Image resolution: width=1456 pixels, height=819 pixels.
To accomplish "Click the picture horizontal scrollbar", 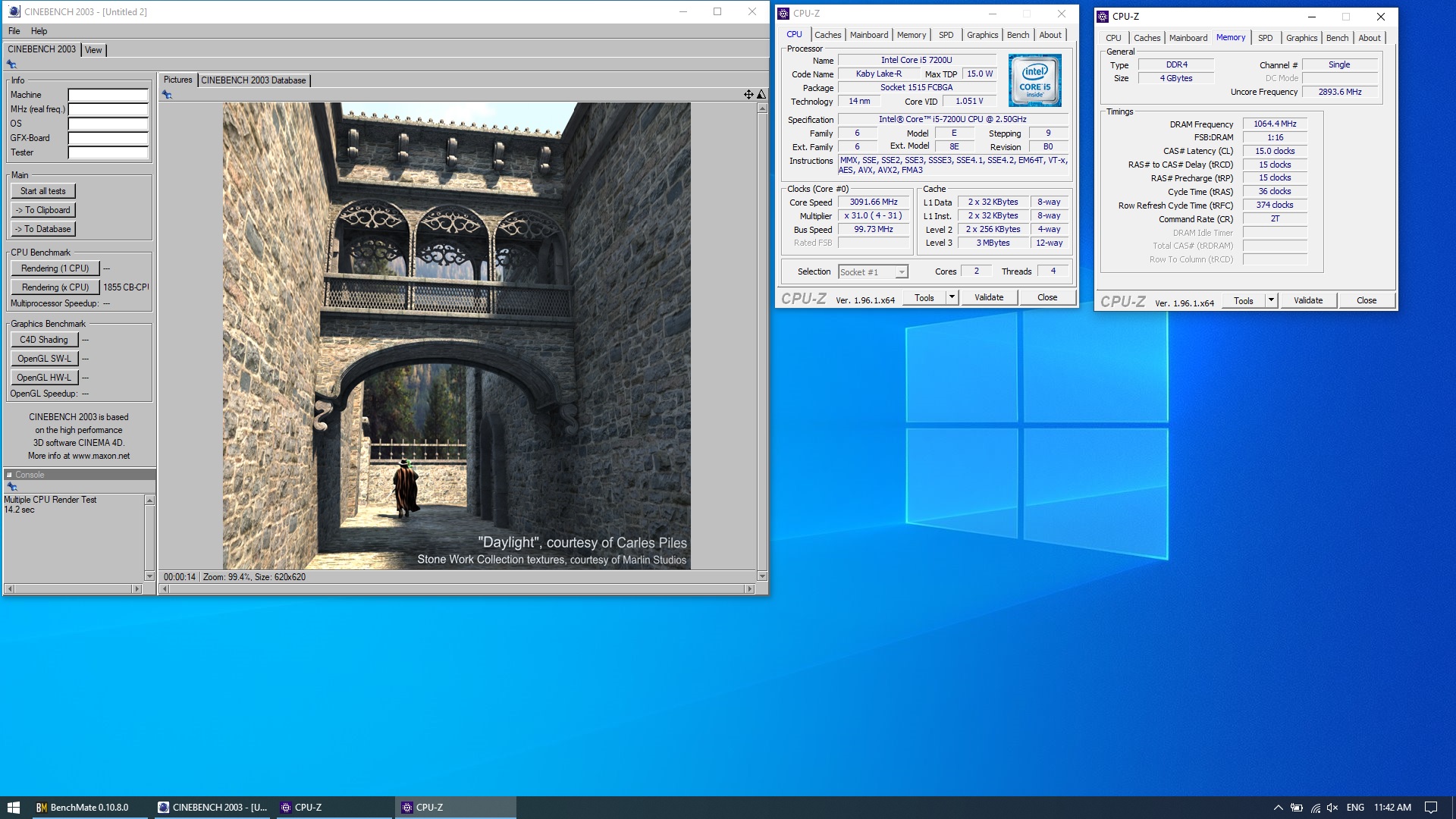I will point(457,588).
